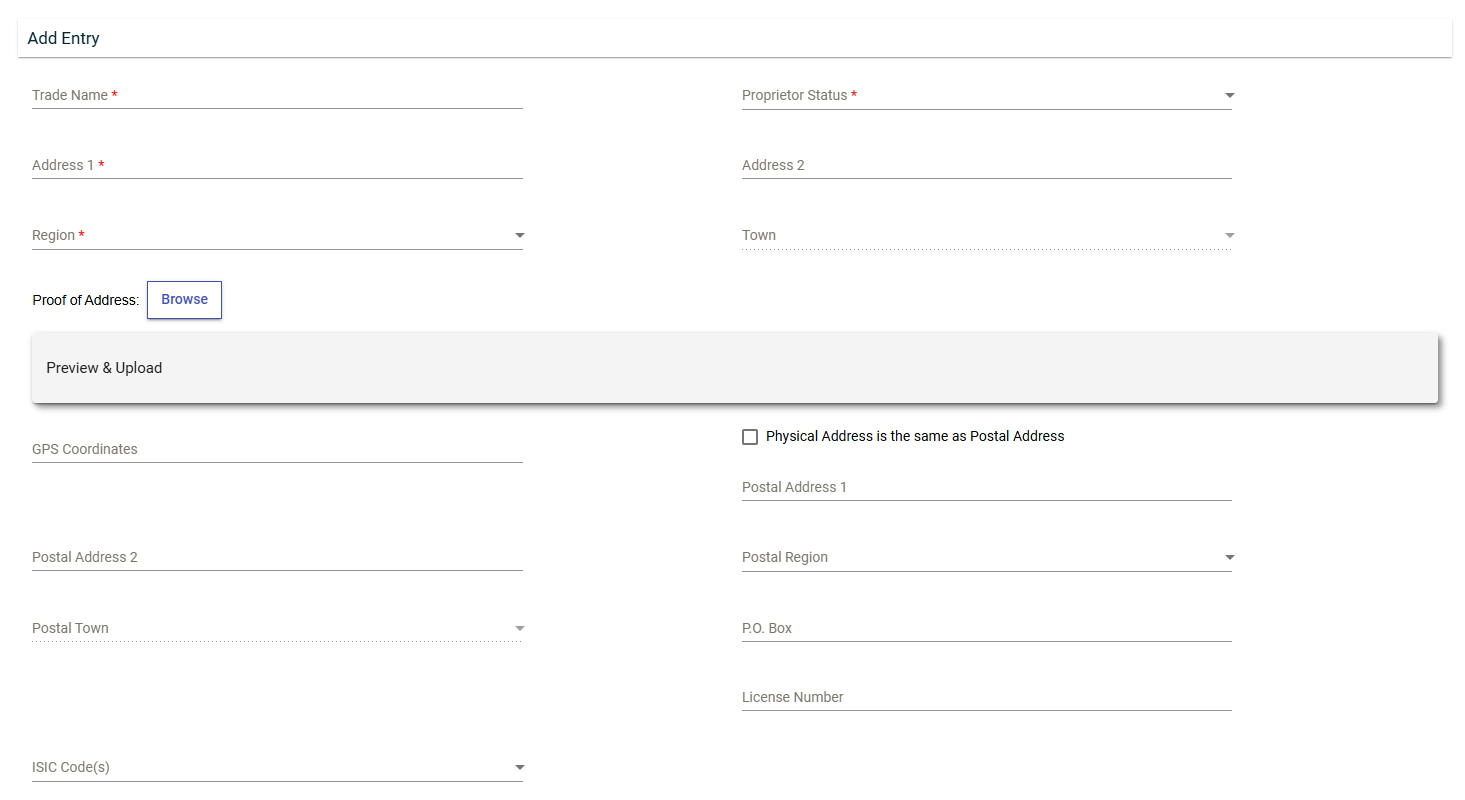Open the Town dropdown list

tap(986, 235)
